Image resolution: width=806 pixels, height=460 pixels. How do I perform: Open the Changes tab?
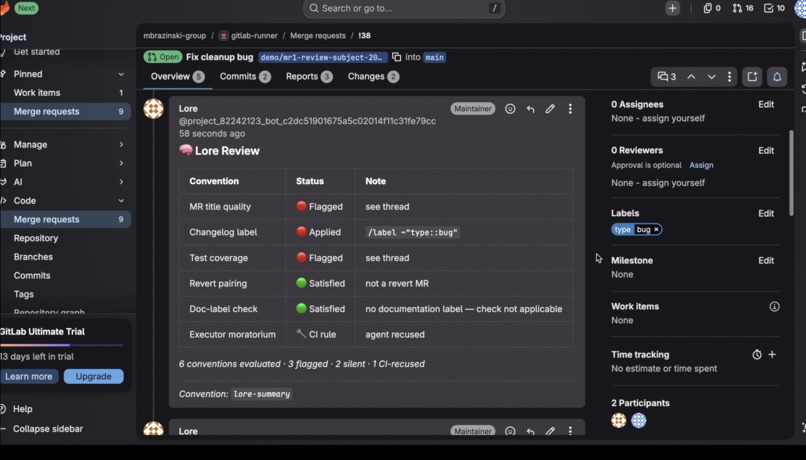[373, 77]
